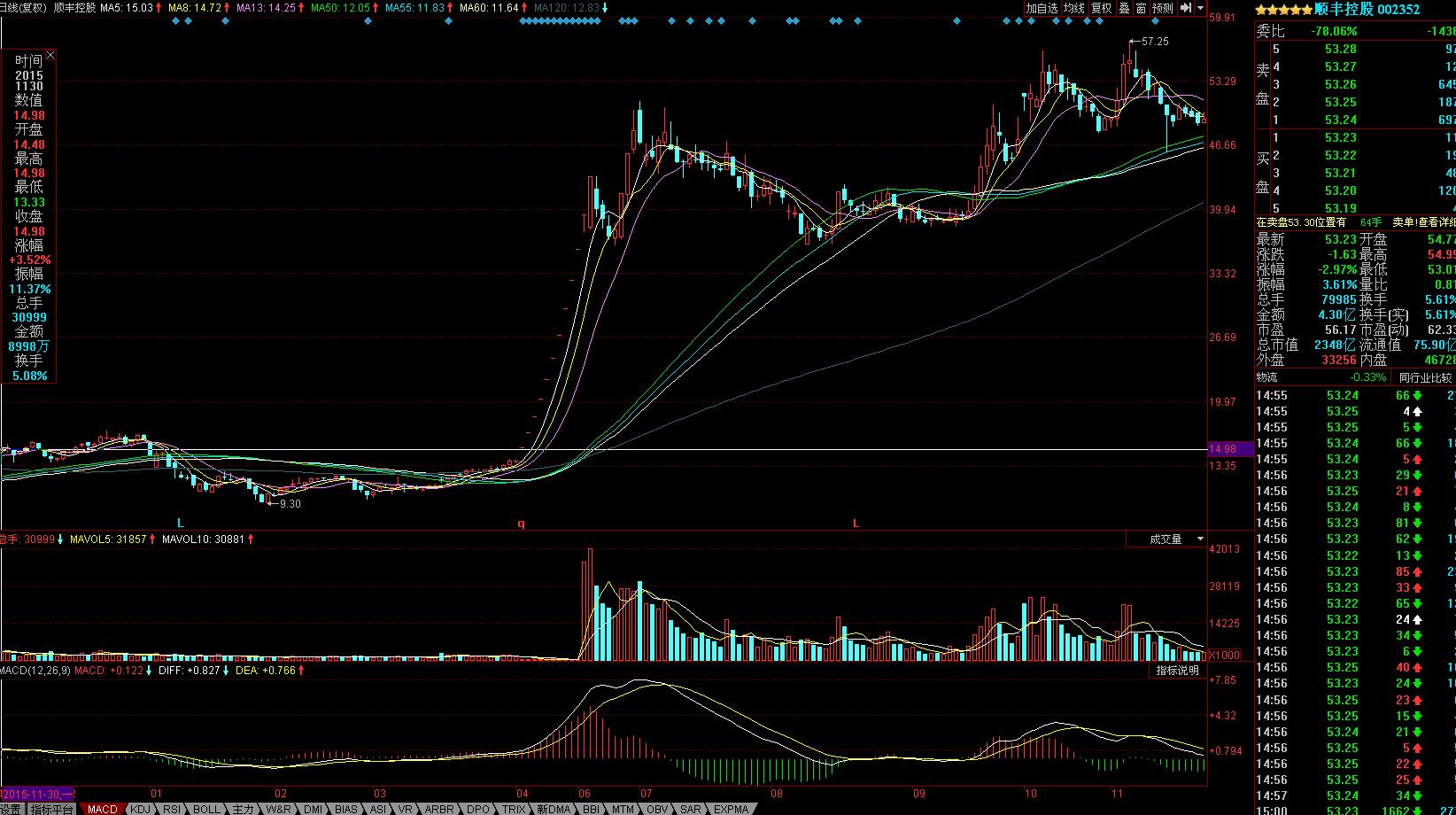Expand the MA120 arrow in the MA legend
1456x815 pixels.
(x=605, y=8)
